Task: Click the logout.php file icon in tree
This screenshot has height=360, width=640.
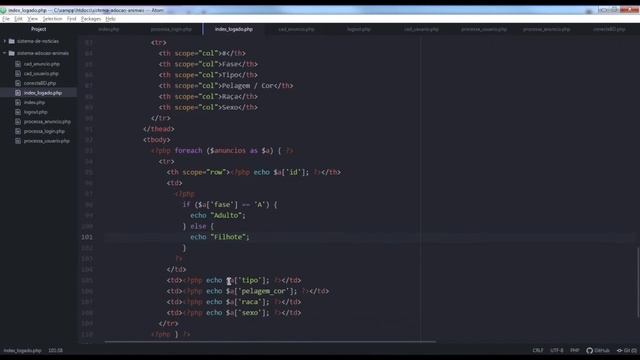Action: coord(18,112)
